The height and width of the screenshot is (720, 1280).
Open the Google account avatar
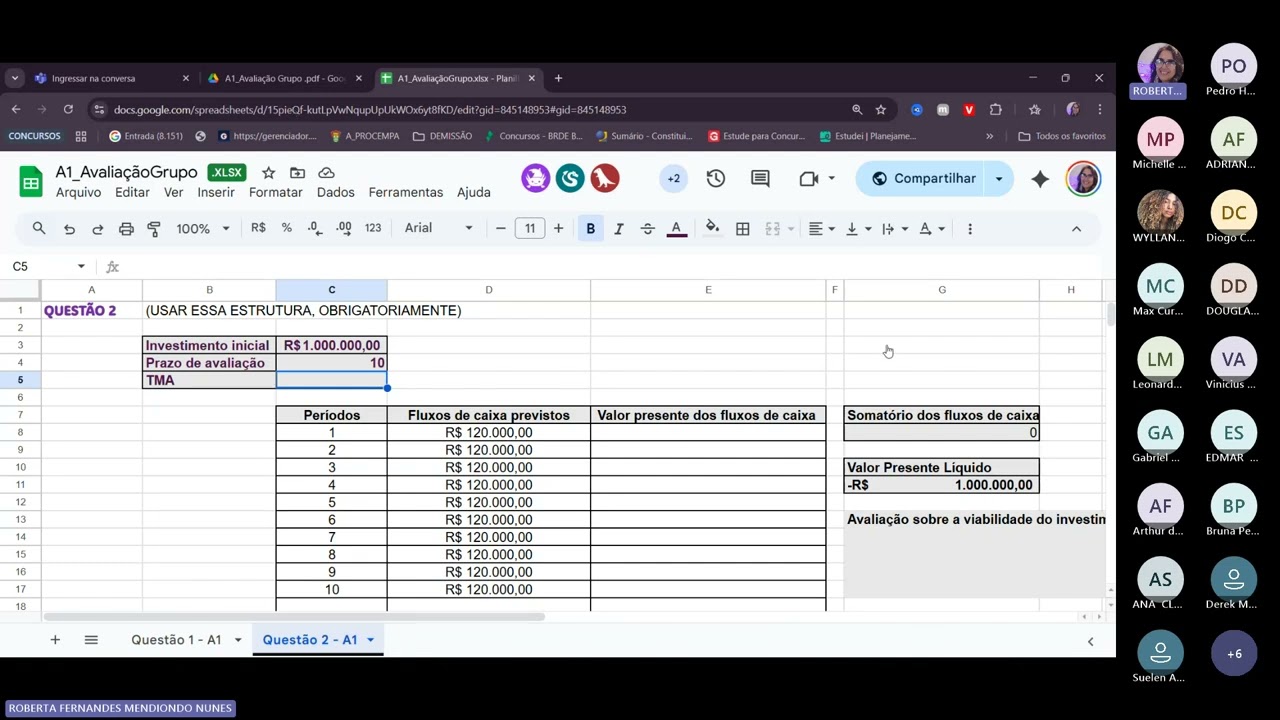click(1084, 179)
